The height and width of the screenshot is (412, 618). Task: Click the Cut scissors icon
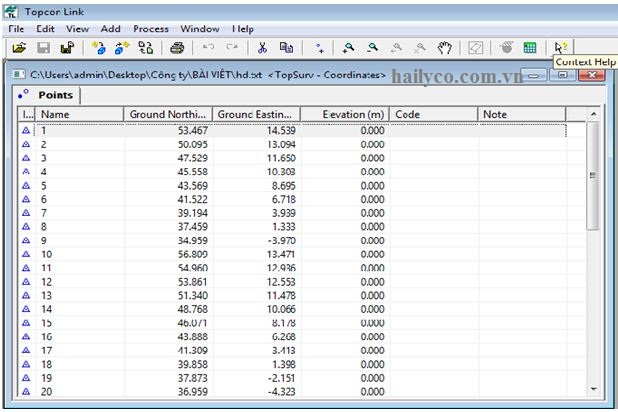click(x=262, y=48)
